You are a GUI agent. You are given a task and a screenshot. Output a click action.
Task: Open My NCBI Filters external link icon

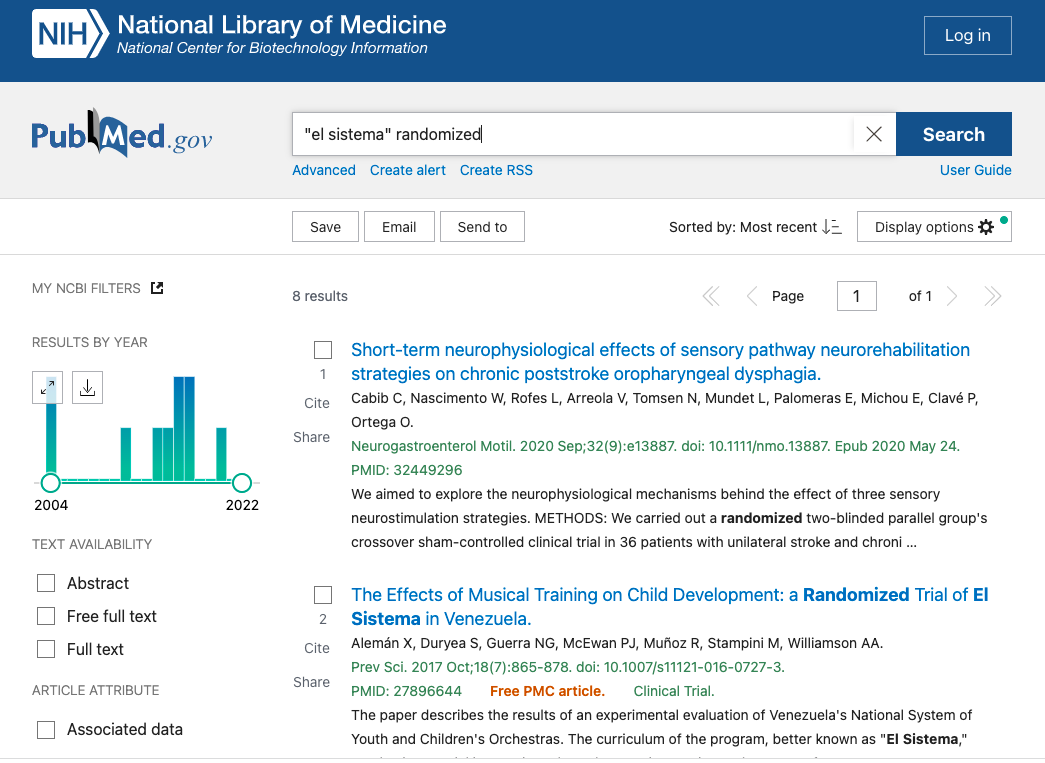click(x=157, y=288)
